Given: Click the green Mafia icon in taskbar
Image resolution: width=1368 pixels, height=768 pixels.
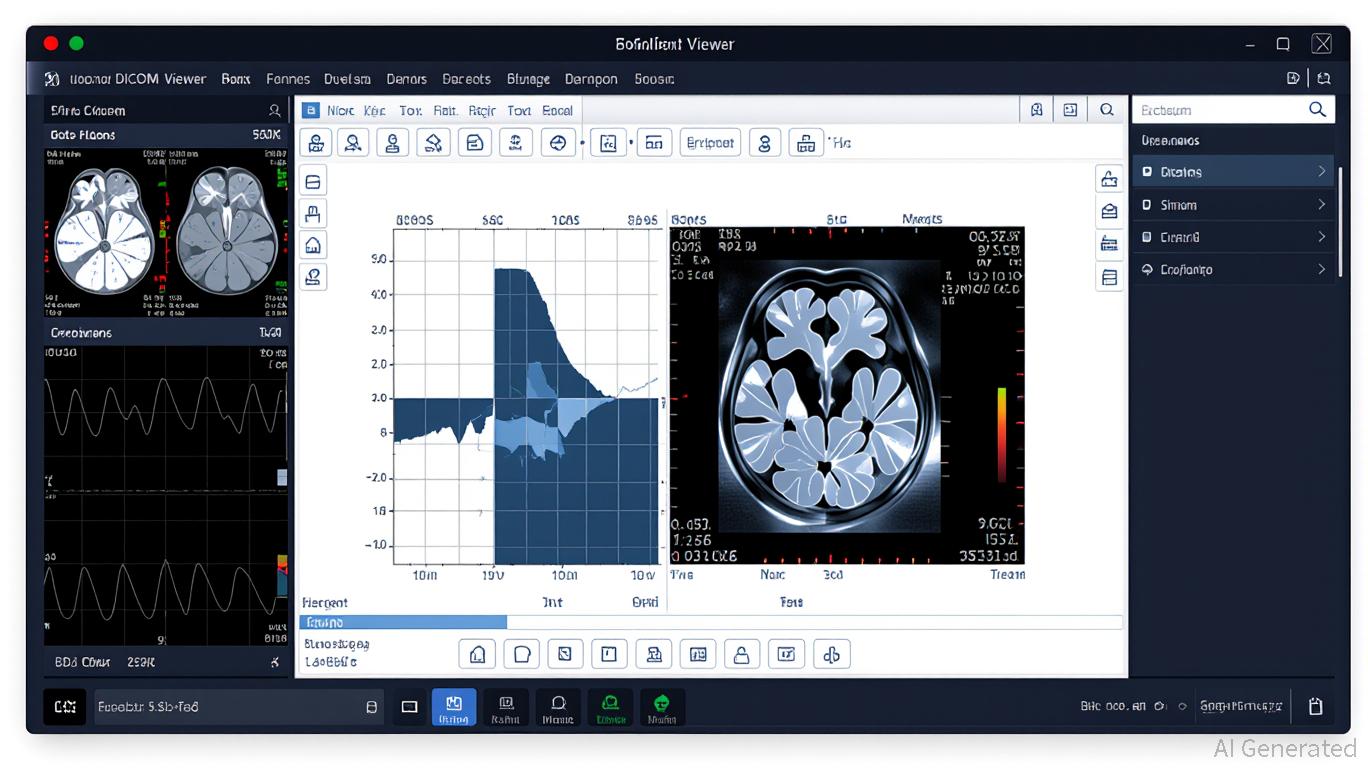Looking at the screenshot, I should click(x=661, y=706).
